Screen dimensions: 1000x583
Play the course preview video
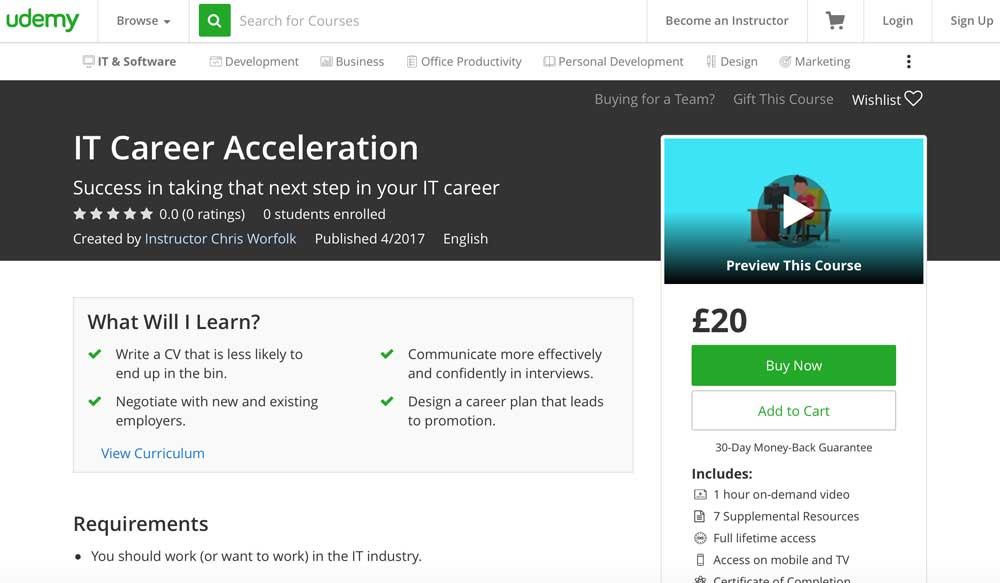794,211
